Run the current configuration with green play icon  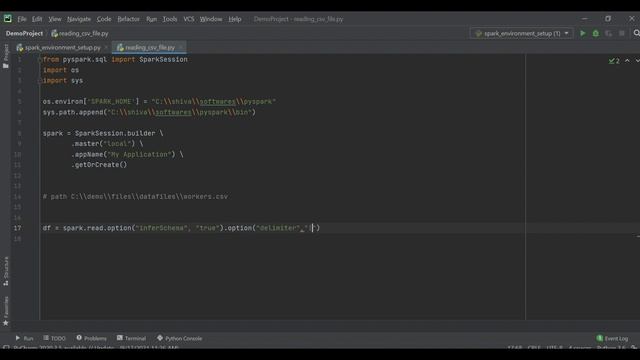(583, 33)
